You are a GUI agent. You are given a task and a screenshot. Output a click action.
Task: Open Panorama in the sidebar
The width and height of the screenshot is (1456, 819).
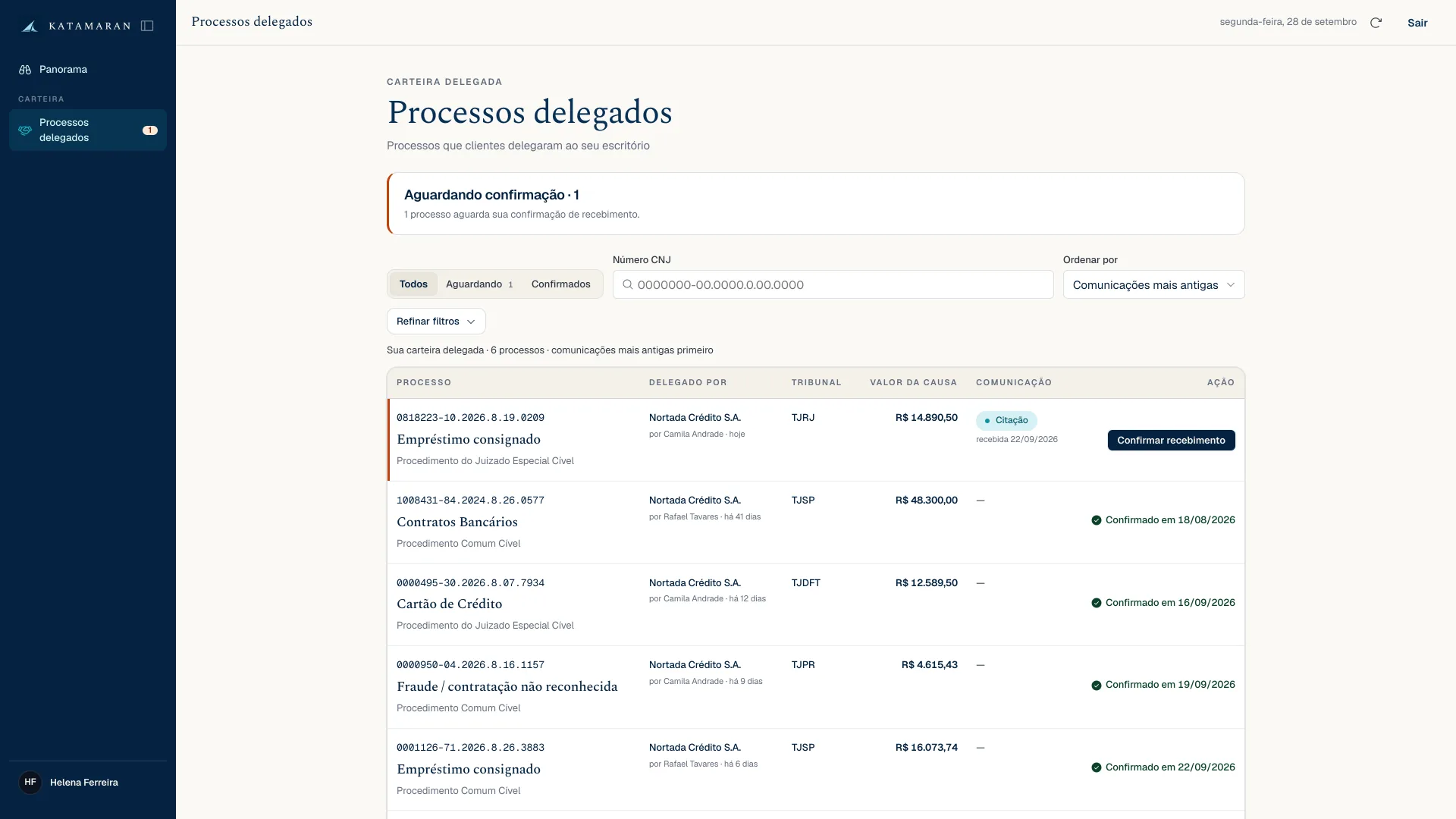pyautogui.click(x=88, y=70)
